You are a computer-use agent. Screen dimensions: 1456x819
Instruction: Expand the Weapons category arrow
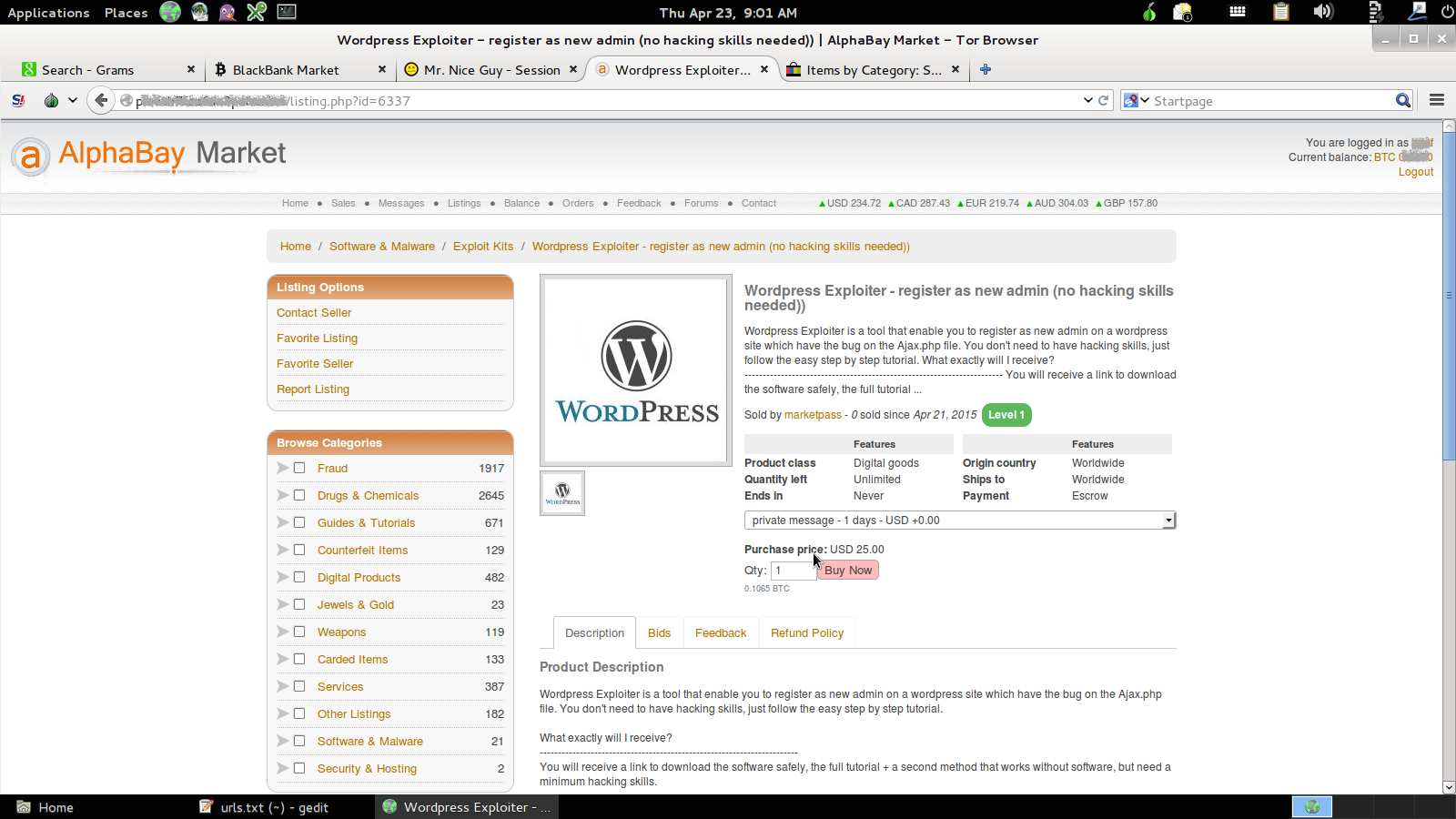point(282,632)
